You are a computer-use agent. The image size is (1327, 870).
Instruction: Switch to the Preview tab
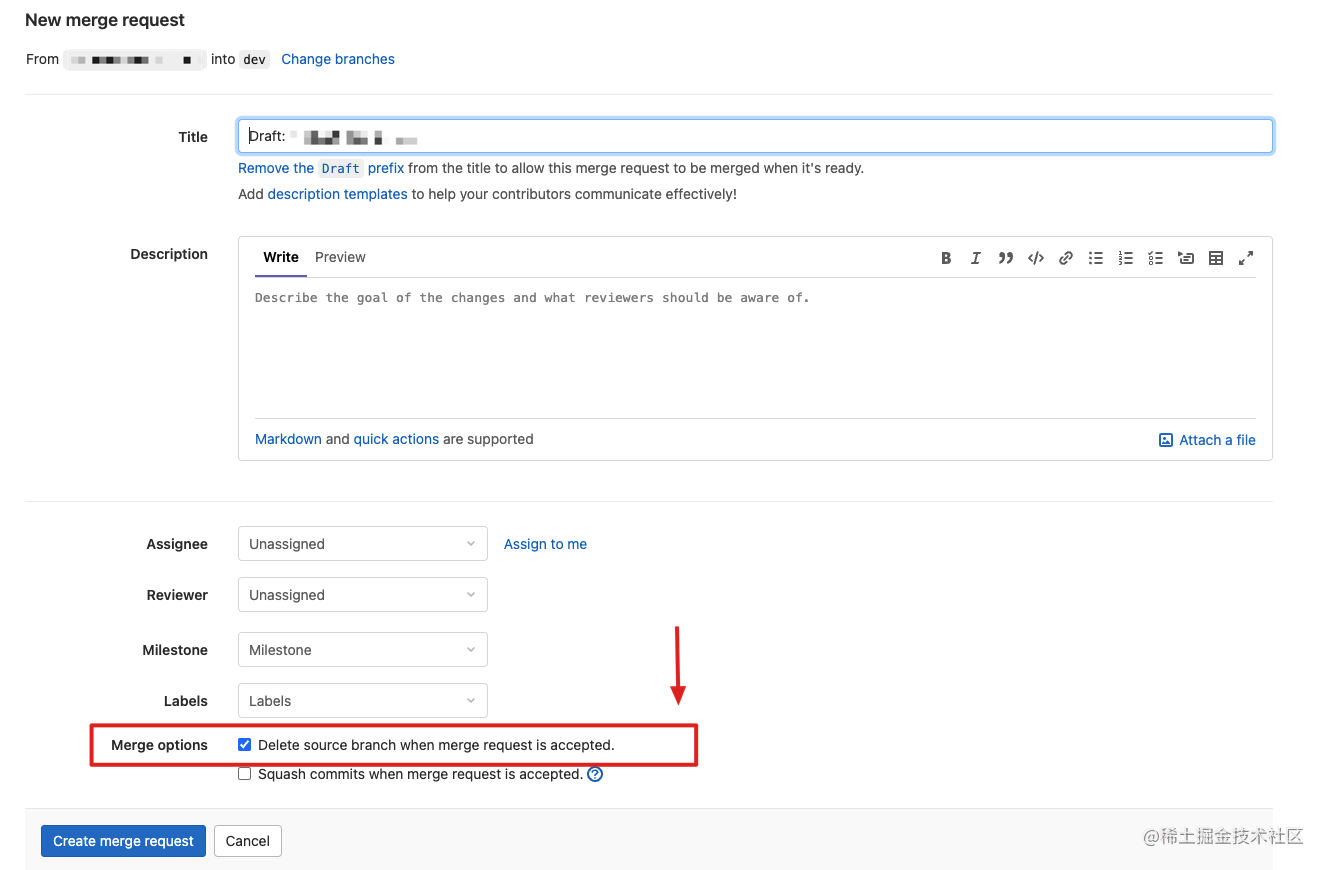coord(340,257)
